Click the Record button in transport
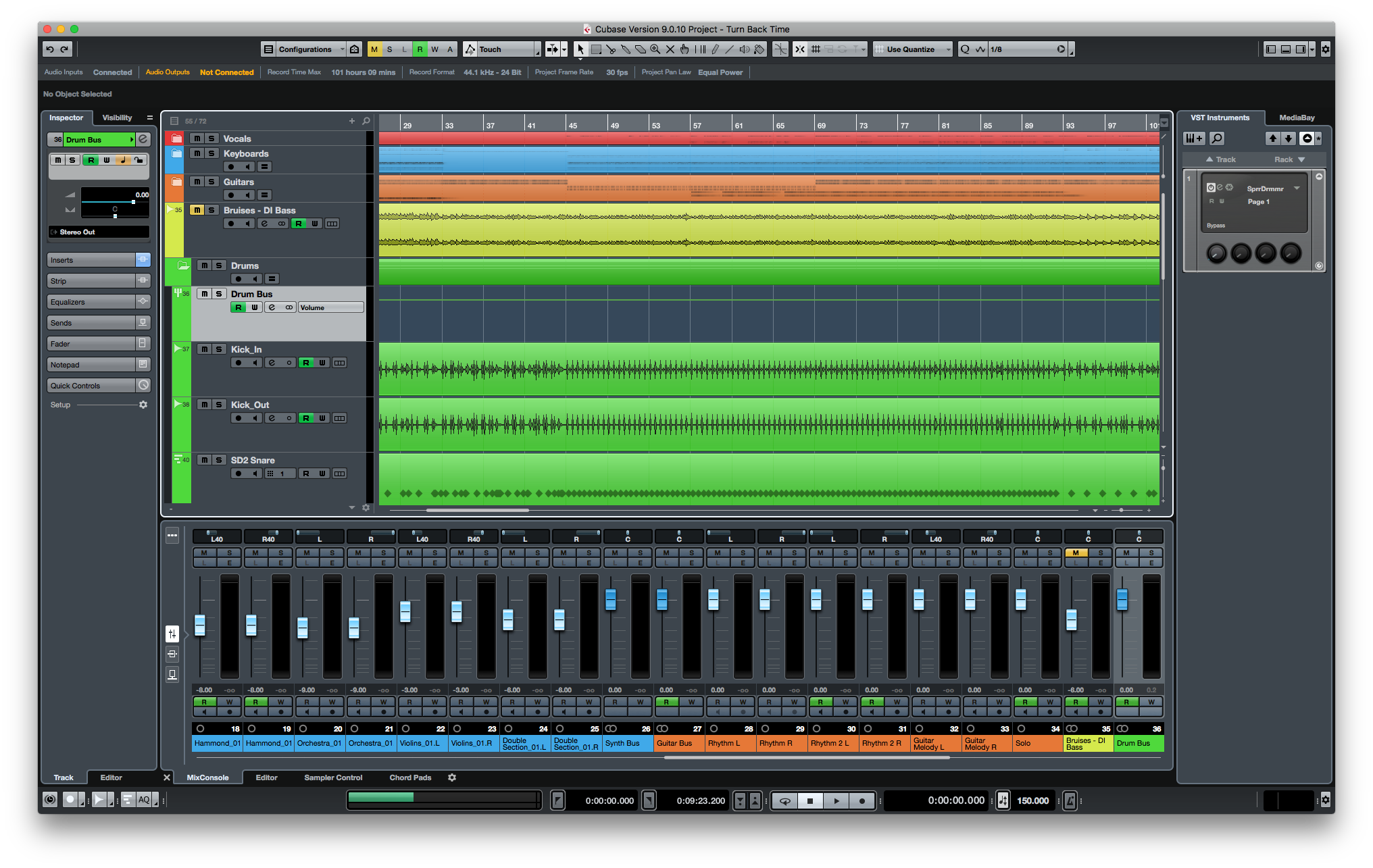 pyautogui.click(x=862, y=801)
